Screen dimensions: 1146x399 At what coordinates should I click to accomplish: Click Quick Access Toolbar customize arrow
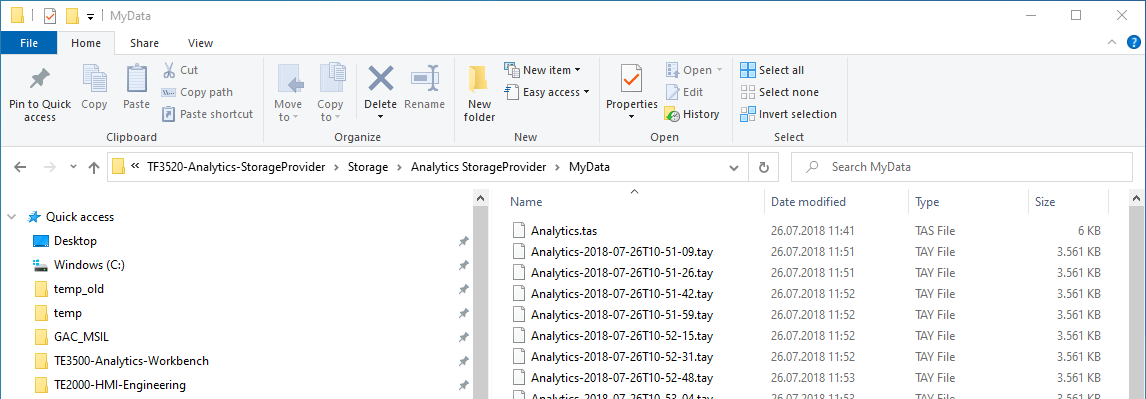click(x=90, y=16)
